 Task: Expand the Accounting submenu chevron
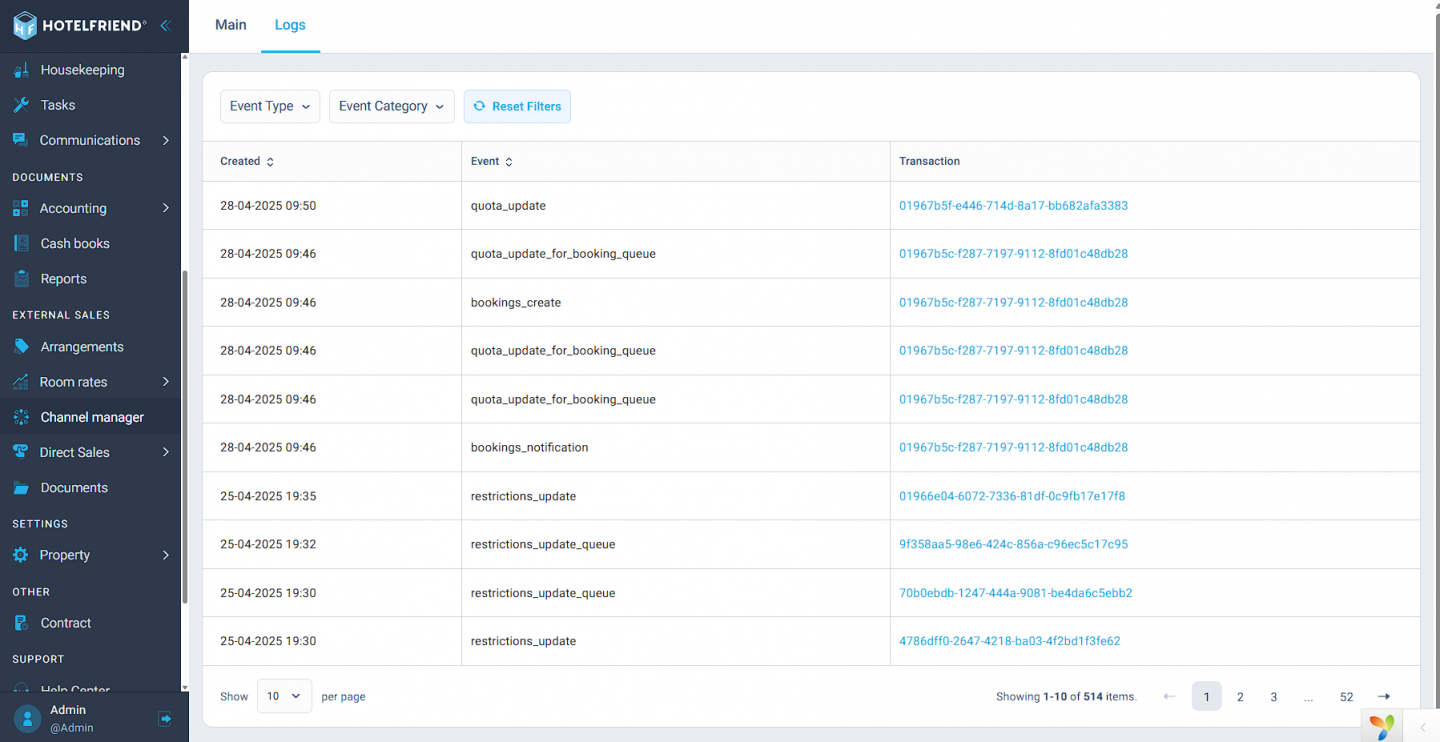[166, 208]
